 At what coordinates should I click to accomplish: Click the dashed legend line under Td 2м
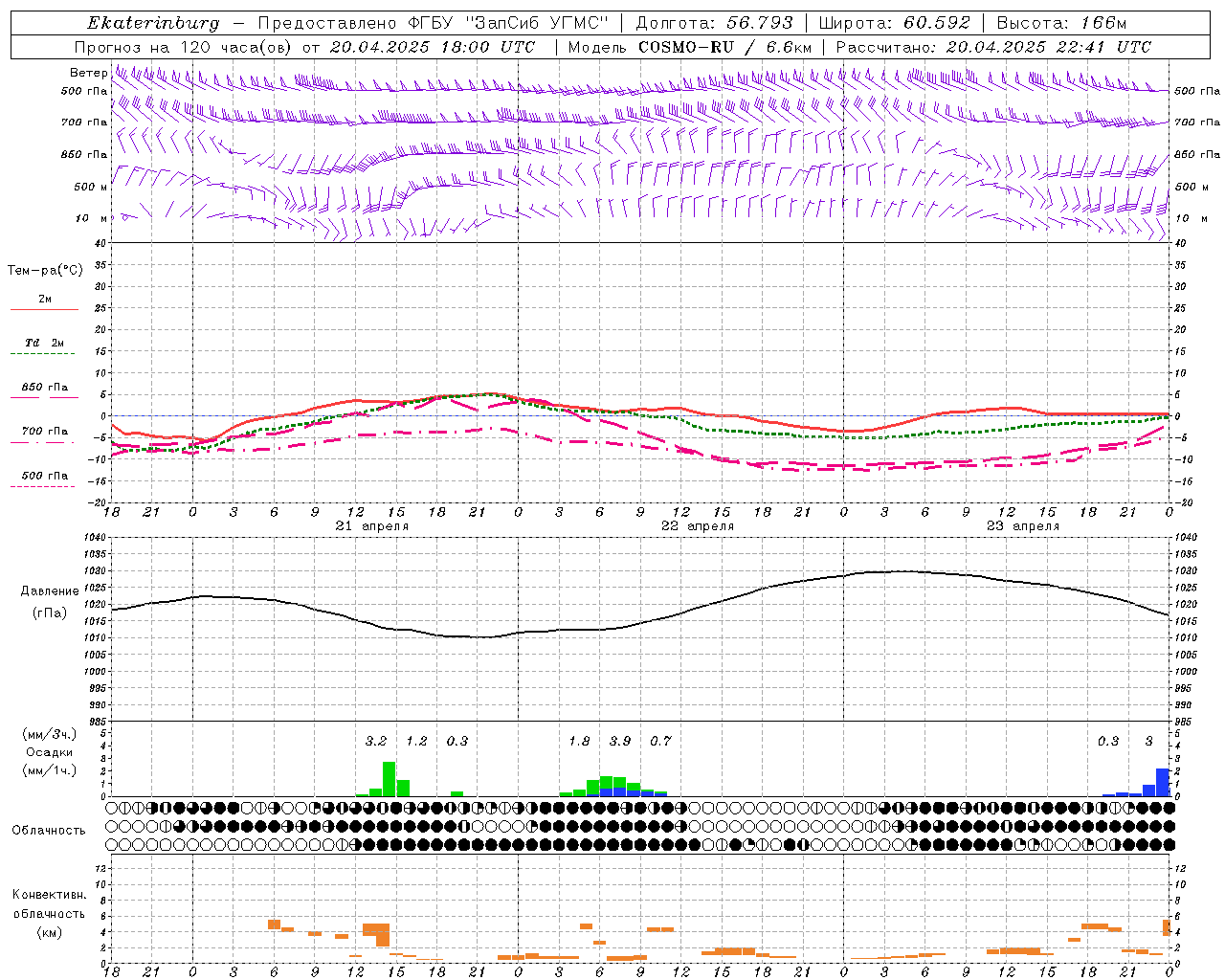click(x=42, y=353)
